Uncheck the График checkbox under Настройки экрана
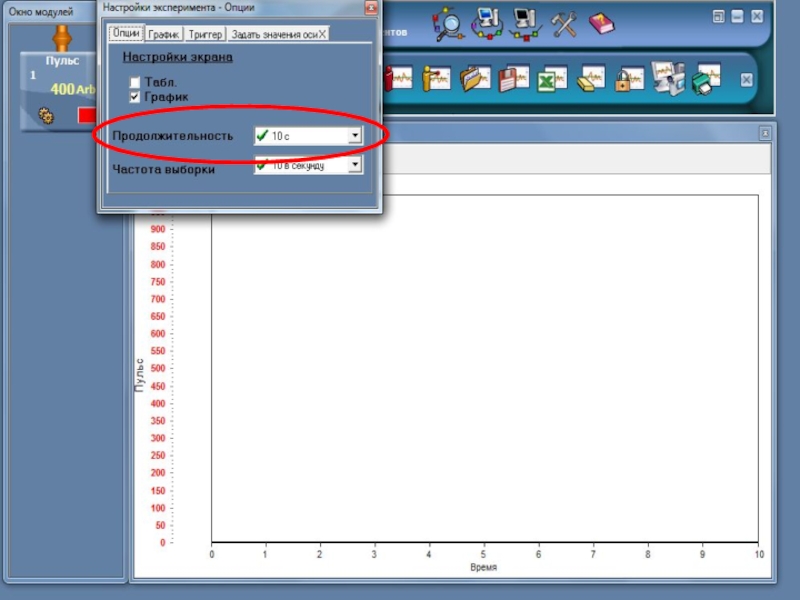This screenshot has height=600, width=800. coord(135,97)
